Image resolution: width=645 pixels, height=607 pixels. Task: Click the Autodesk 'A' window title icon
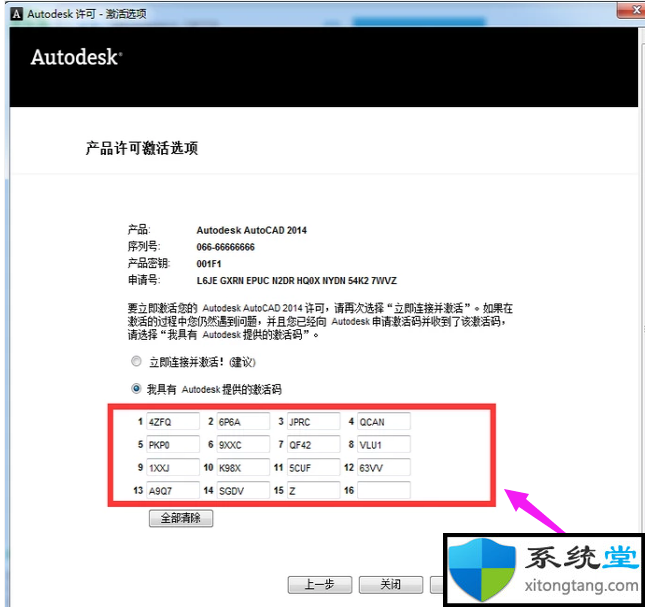tap(16, 14)
